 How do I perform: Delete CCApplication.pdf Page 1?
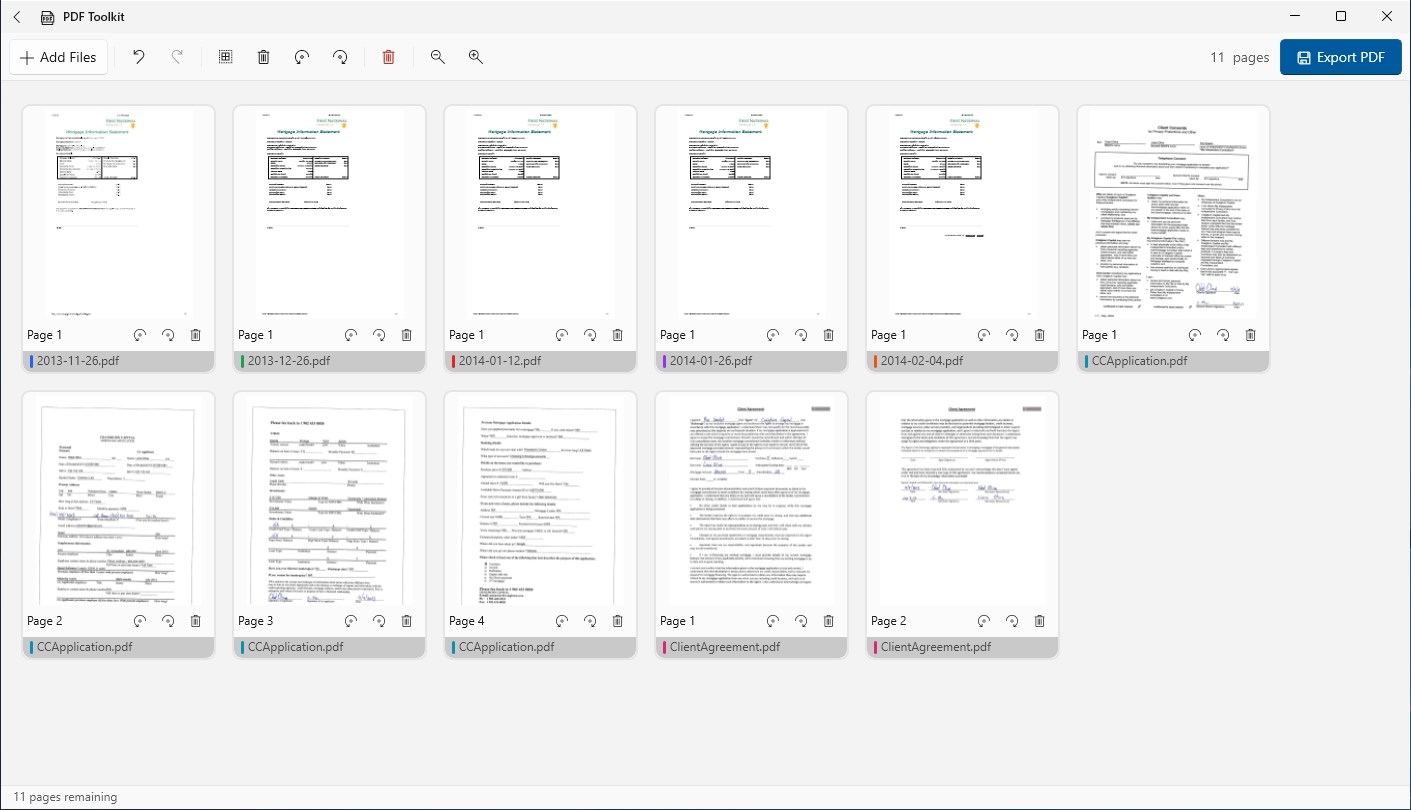click(1251, 335)
